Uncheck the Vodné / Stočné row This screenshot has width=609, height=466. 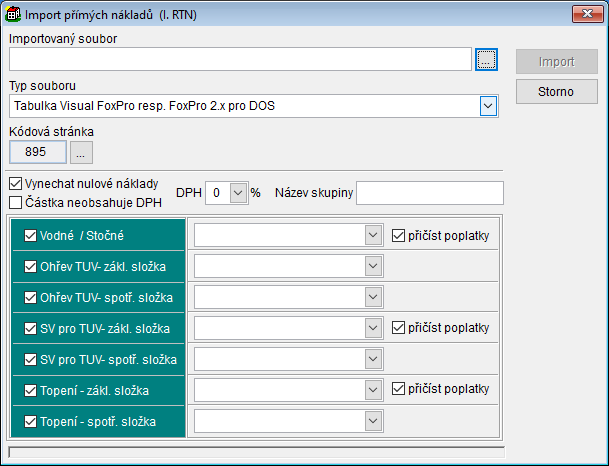pyautogui.click(x=30, y=235)
